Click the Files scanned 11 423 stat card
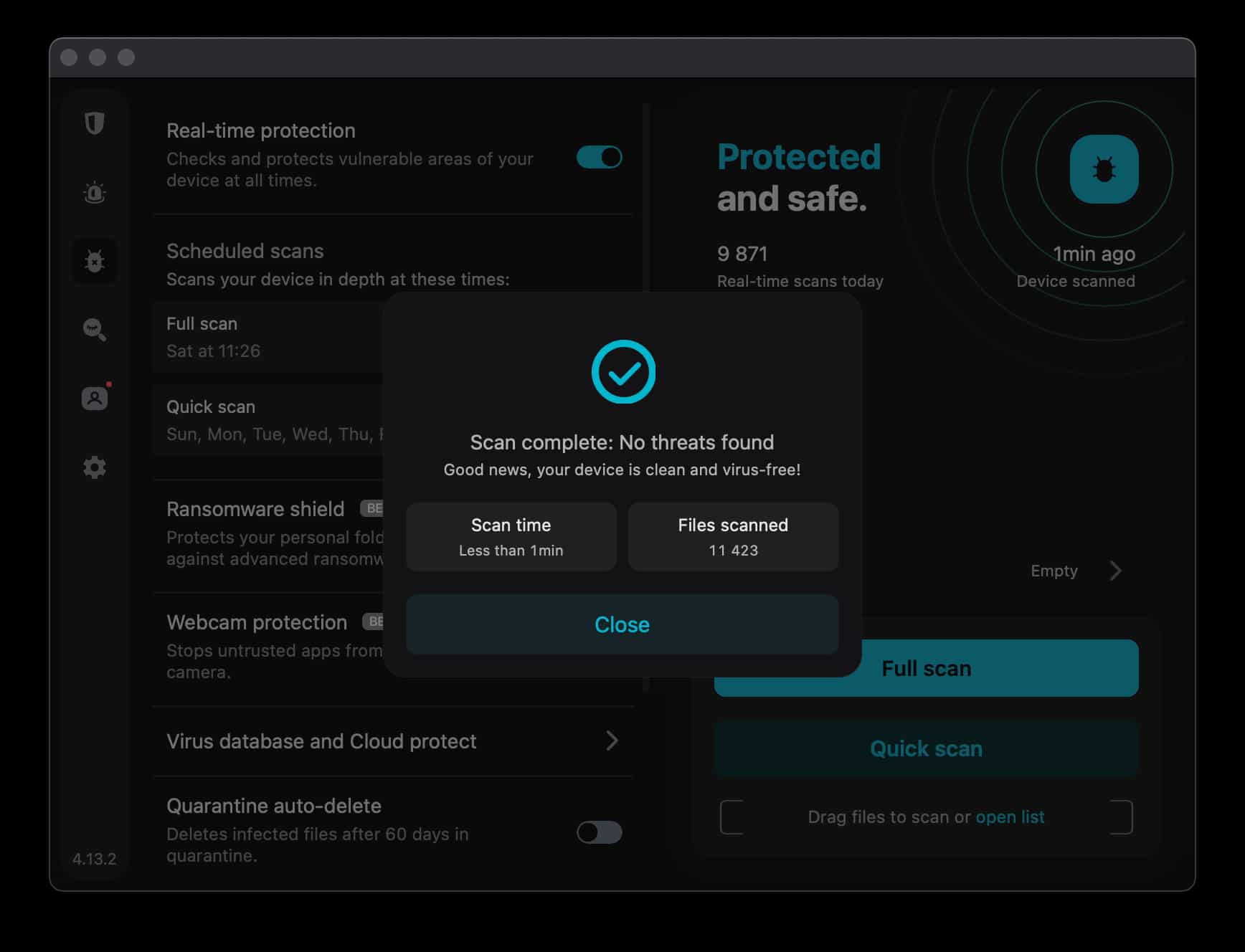 click(x=733, y=536)
